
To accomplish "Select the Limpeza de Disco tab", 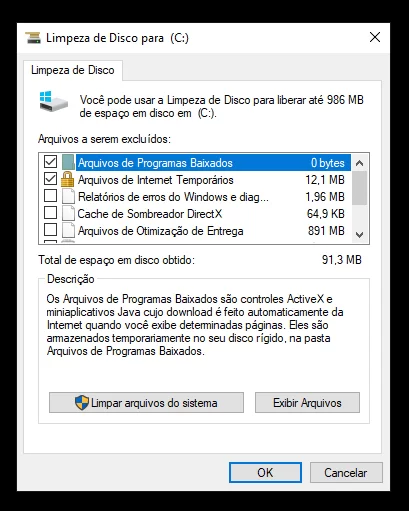I will 73,70.
